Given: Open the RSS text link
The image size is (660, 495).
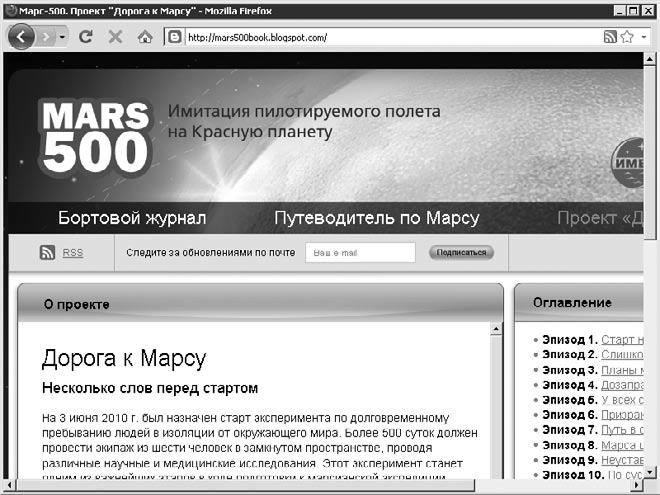Looking at the screenshot, I should 73,253.
